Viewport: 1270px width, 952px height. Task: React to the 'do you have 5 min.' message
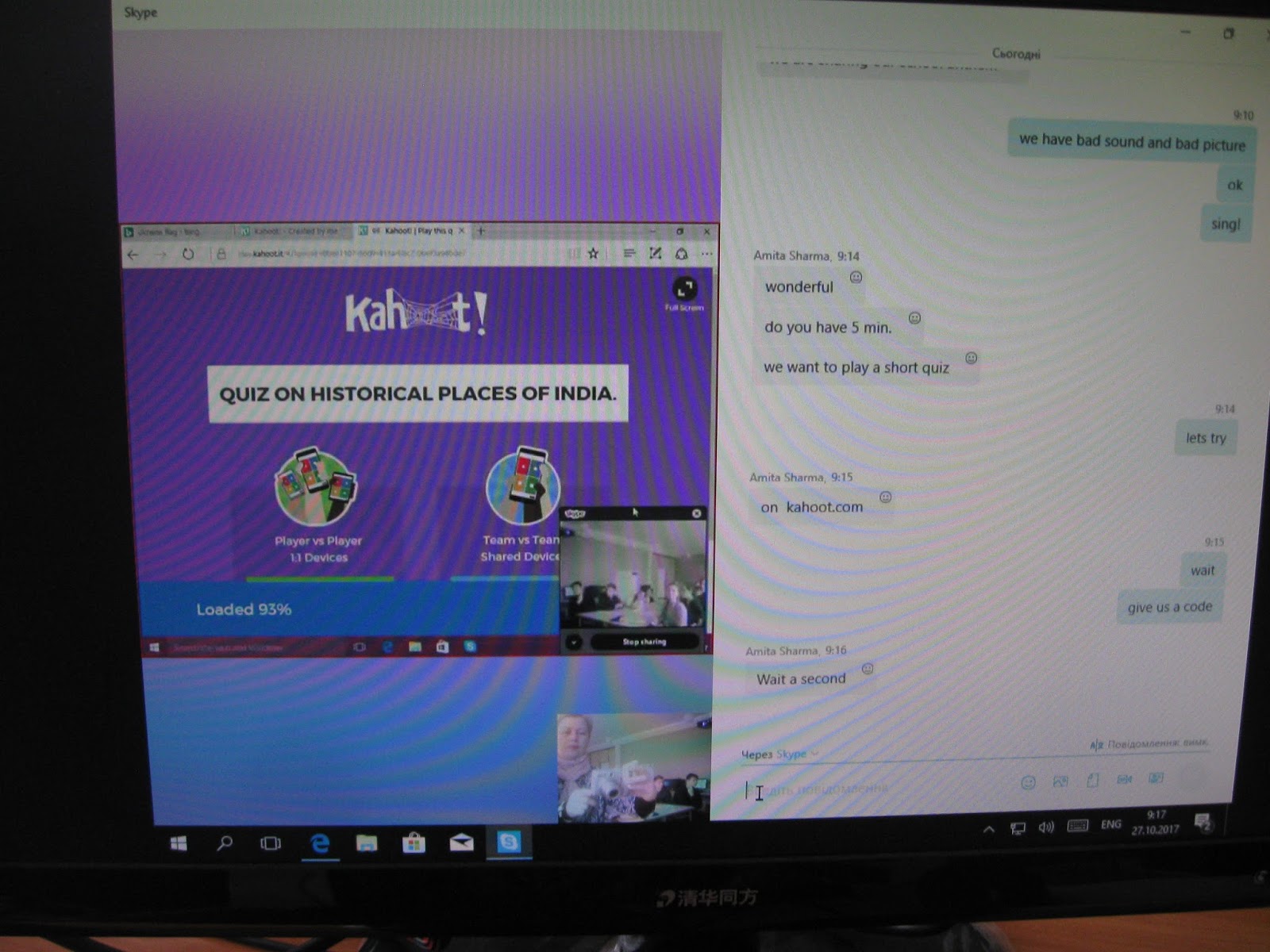(914, 318)
